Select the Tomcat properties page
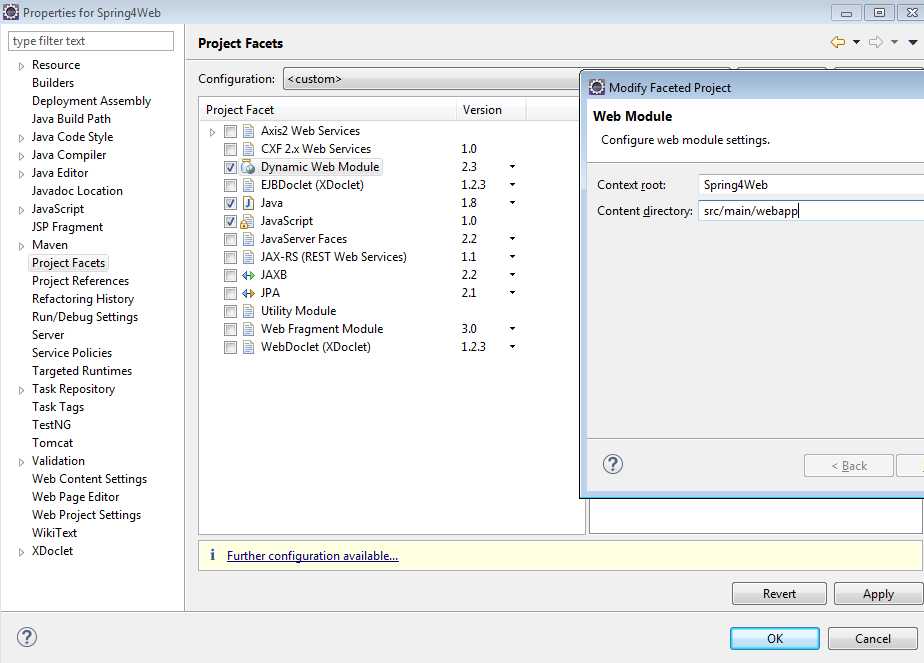Image resolution: width=924 pixels, height=663 pixels. coord(52,443)
